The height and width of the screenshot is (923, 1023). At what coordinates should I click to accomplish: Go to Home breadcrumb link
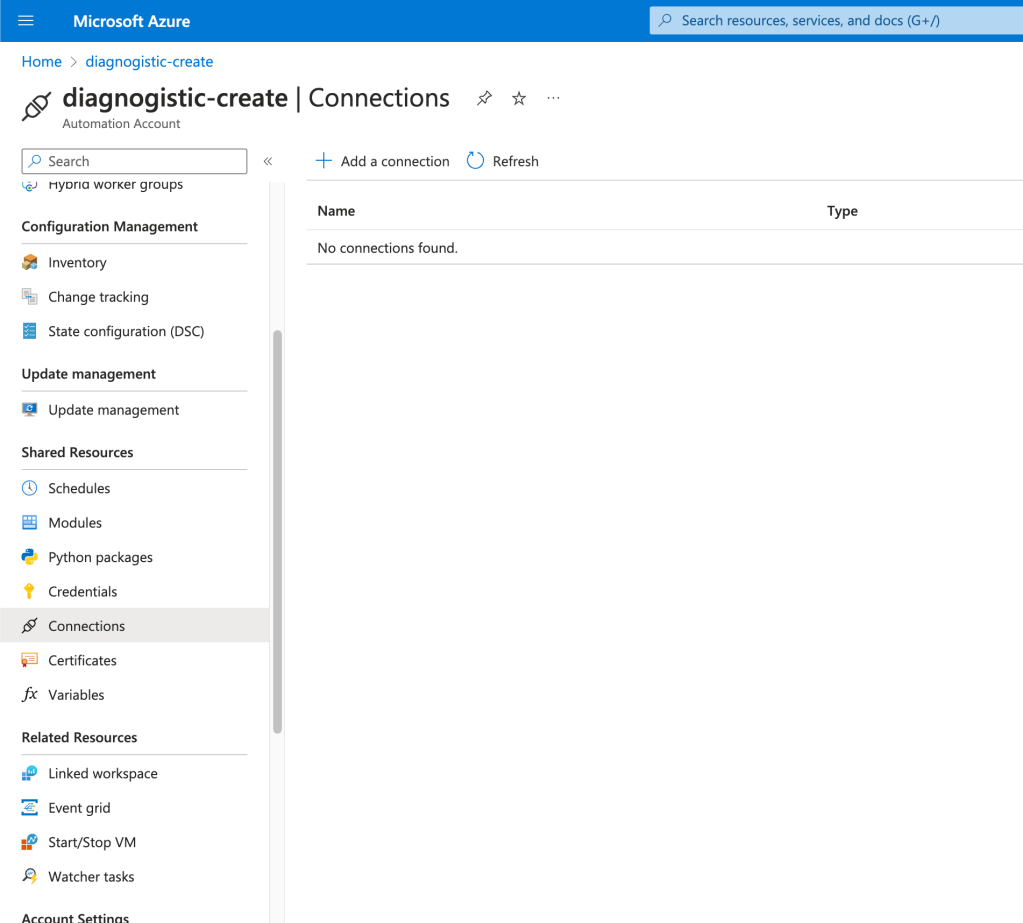pos(42,61)
